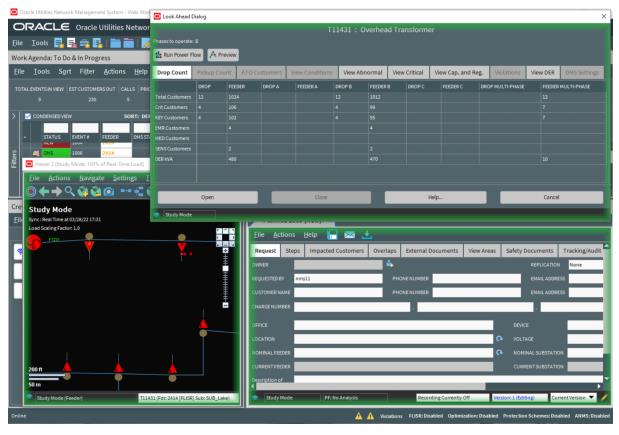Open the View DER tab
619x435 pixels.
click(542, 73)
